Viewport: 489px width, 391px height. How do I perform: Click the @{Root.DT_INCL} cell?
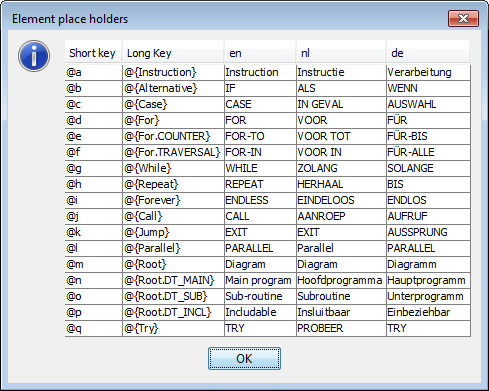coord(173,312)
